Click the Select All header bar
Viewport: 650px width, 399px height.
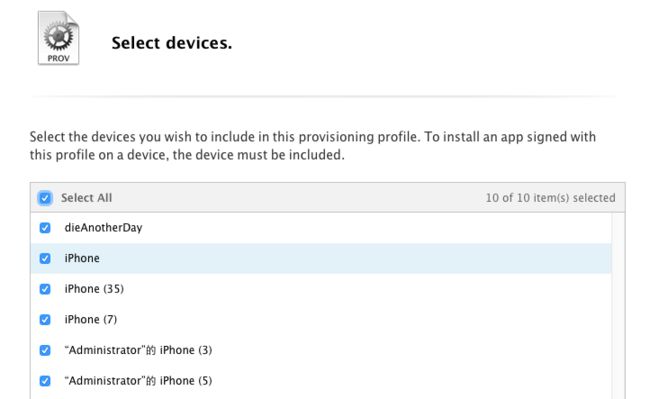[x=327, y=198]
